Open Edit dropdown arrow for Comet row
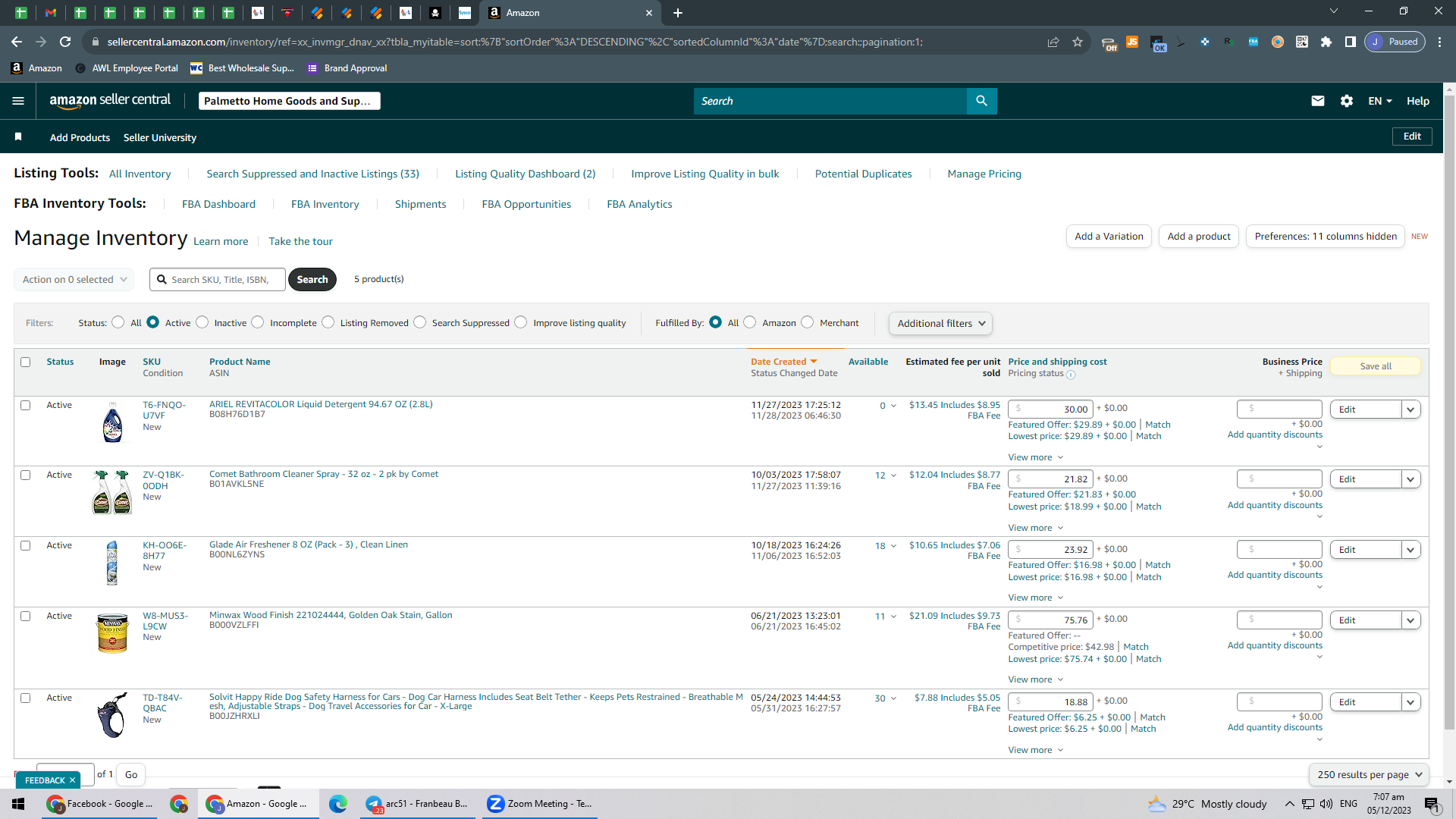Image resolution: width=1456 pixels, height=819 pixels. click(x=1410, y=479)
